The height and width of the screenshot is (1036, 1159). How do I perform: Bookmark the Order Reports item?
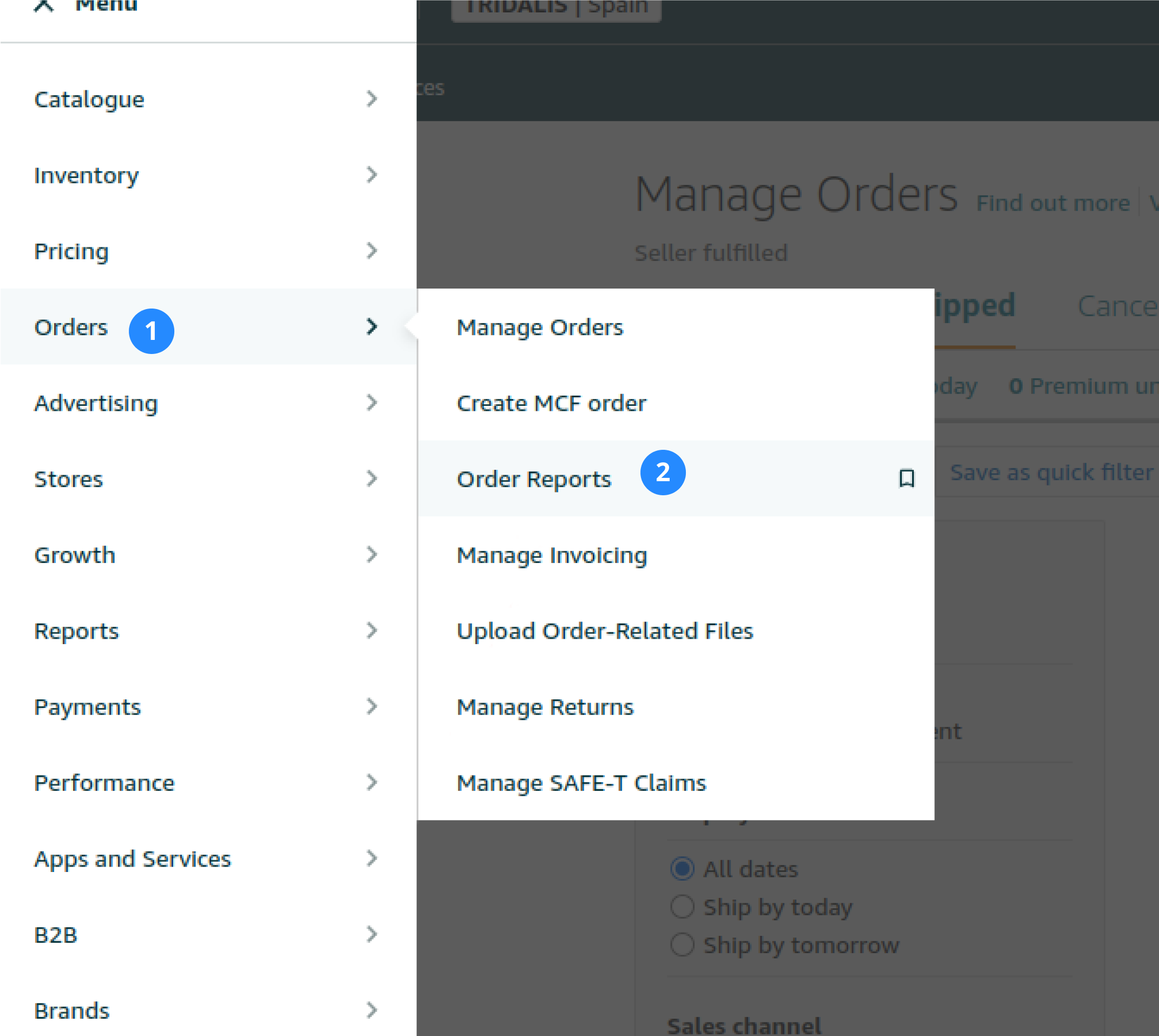[x=906, y=478]
